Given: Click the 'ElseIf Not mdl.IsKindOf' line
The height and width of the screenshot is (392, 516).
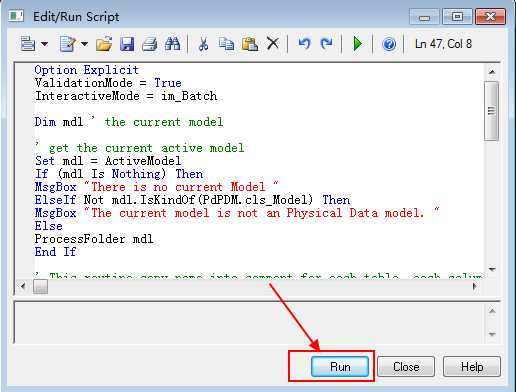Looking at the screenshot, I should pyautogui.click(x=192, y=200).
